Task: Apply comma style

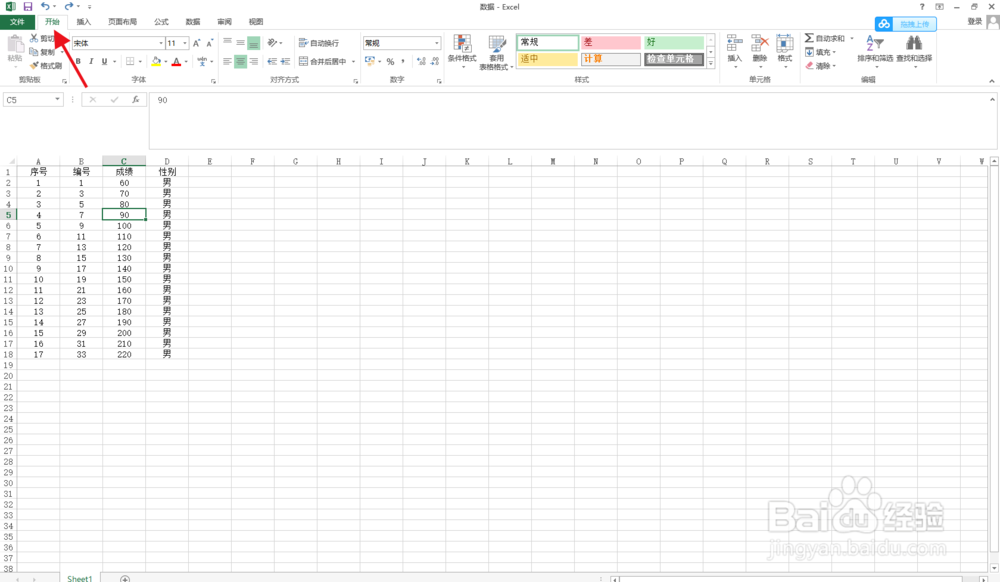Action: click(403, 62)
